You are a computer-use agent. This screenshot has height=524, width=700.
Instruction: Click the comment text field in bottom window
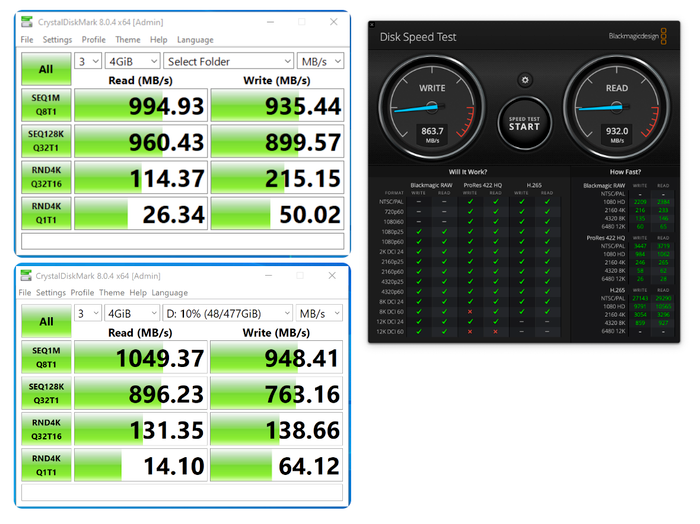coord(182,493)
